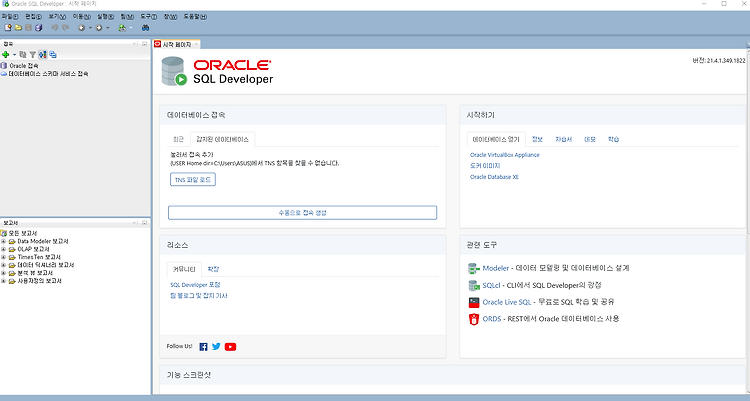Switch to the 감지된 데이터베이스 tab

(222, 139)
